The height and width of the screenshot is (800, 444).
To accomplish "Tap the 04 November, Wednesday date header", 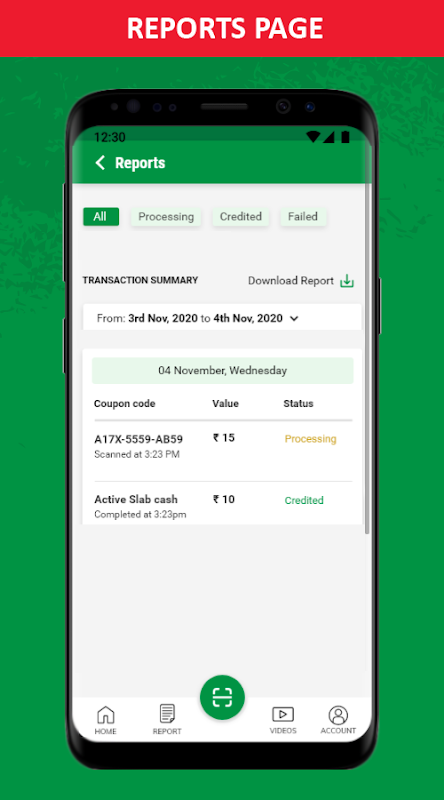I will pos(223,370).
